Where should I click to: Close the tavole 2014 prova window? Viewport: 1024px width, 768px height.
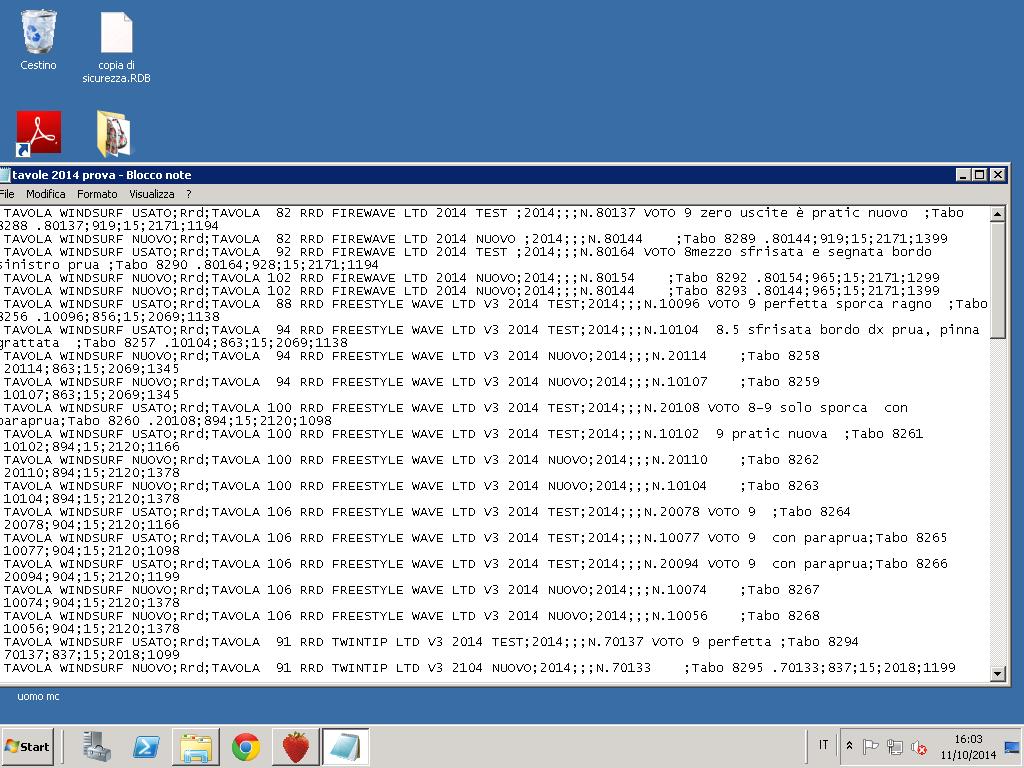997,174
